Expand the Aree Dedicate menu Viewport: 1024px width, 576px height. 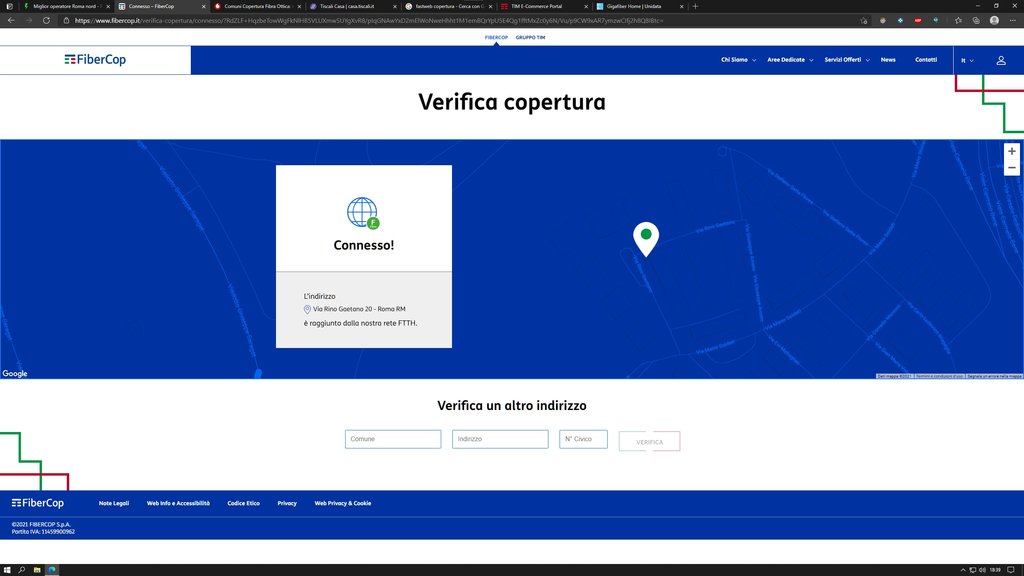(x=790, y=60)
